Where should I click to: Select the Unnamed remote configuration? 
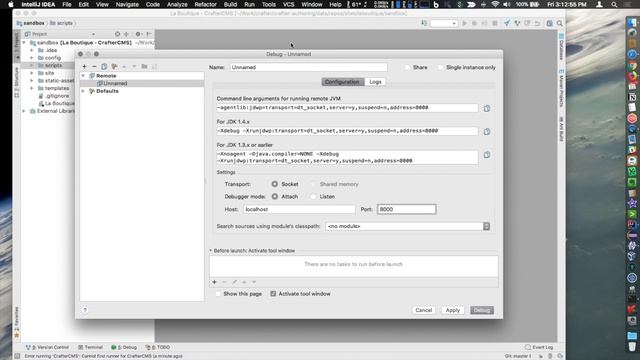point(142,83)
